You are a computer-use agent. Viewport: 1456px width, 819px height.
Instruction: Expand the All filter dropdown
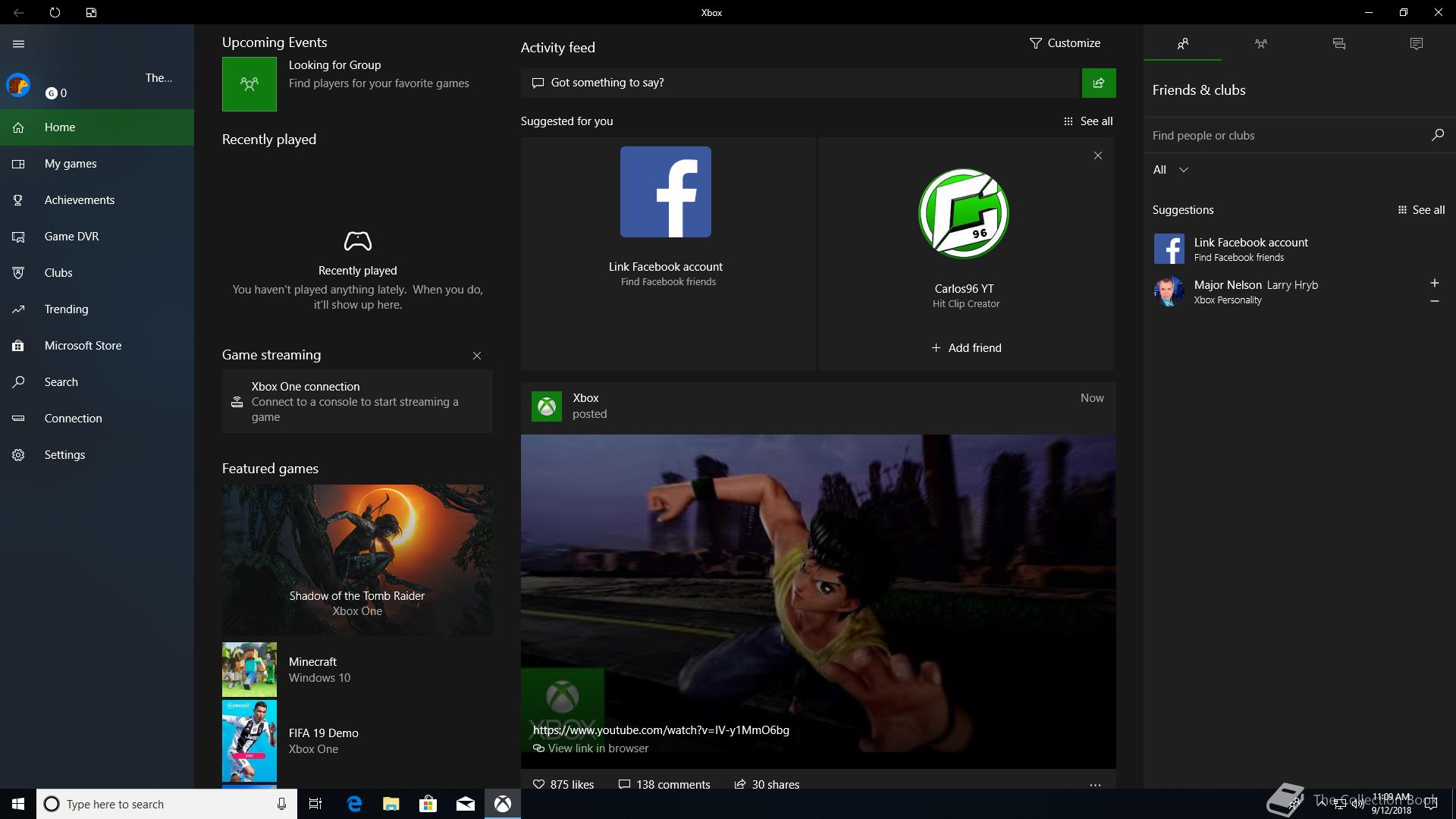tap(1170, 170)
